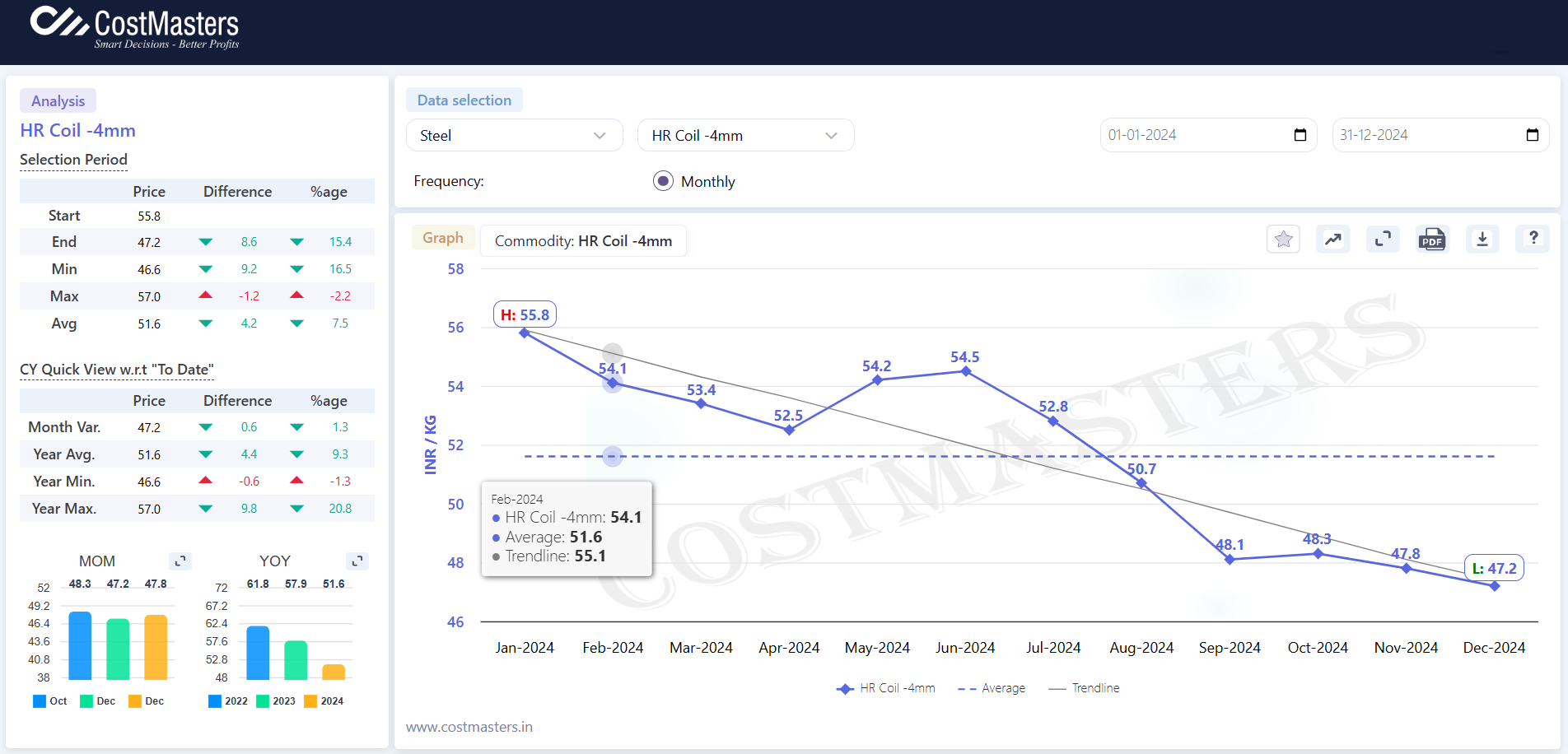The height and width of the screenshot is (754, 1568).
Task: Open the www.costmasters.in link
Action: point(469,727)
